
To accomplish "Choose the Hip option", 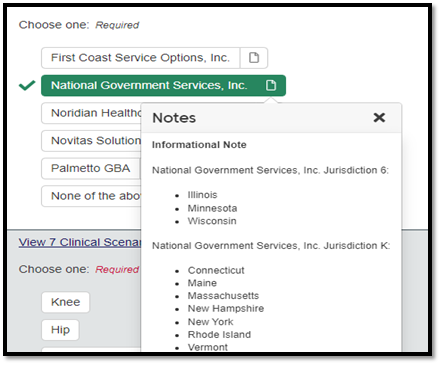I will point(60,330).
